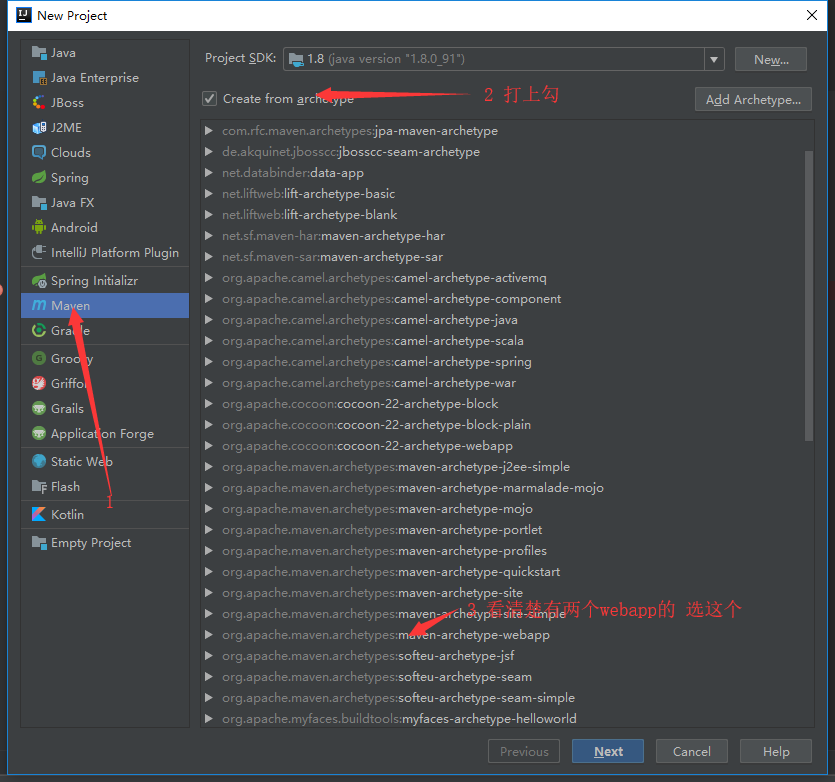Click the IntelliJ logo in title bar
The width and height of the screenshot is (835, 782).
(24, 15)
